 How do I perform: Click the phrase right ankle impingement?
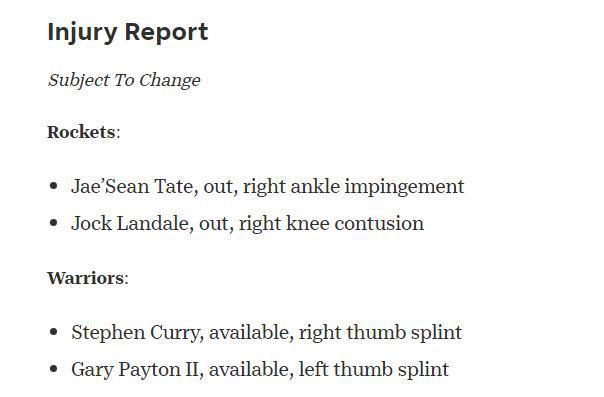click(x=354, y=187)
